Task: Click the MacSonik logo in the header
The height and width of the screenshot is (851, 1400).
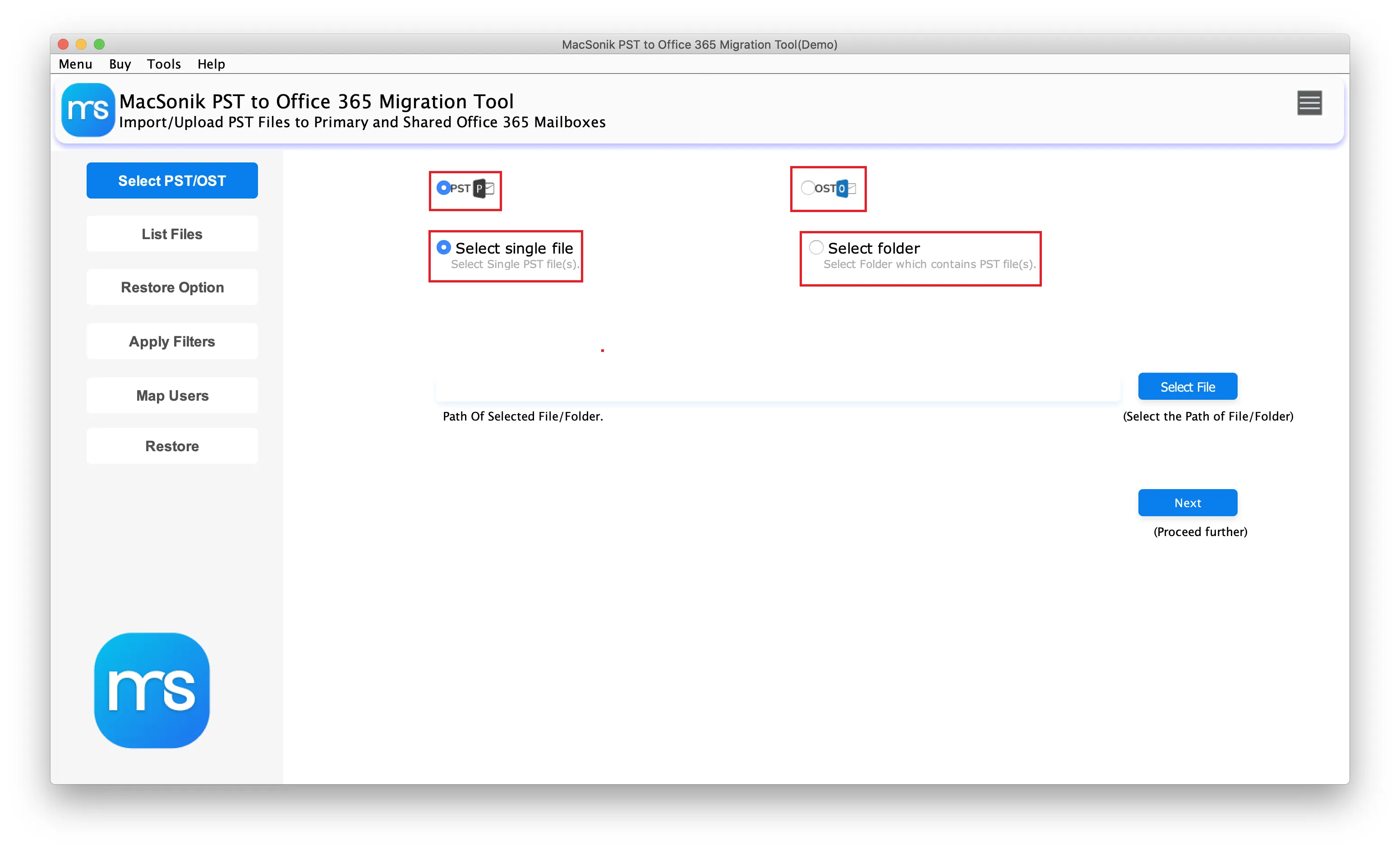Action: pos(88,110)
